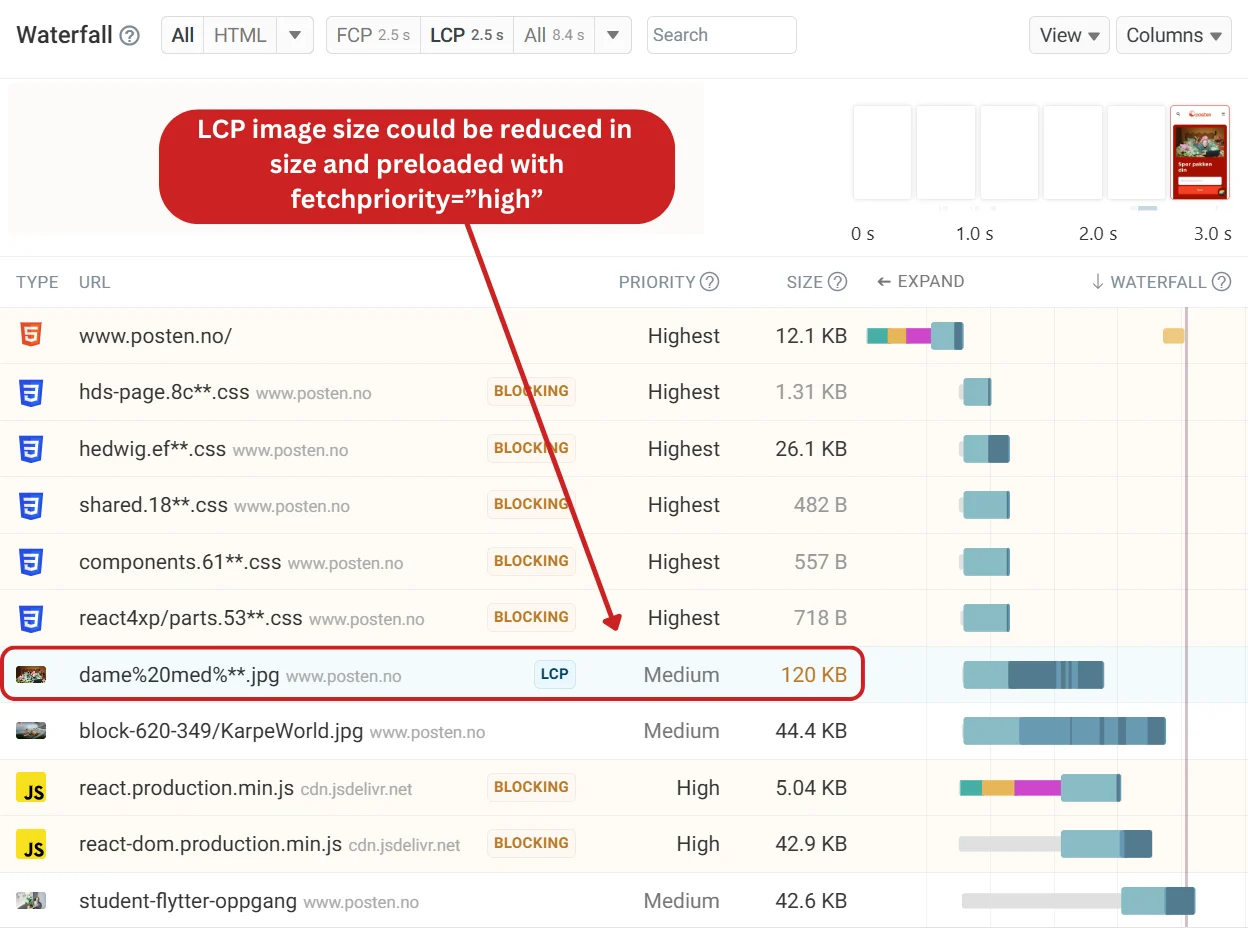Image resolution: width=1248 pixels, height=928 pixels.
Task: Select the LCP 2.5 s milestone tab
Action: tap(467, 35)
